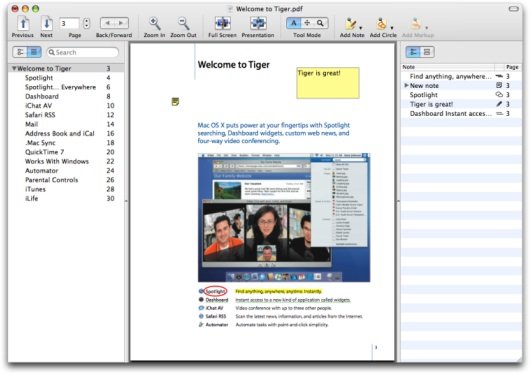530x374 pixels.
Task: Collapse the Welcome to Tiger outline
Action: click(14, 68)
